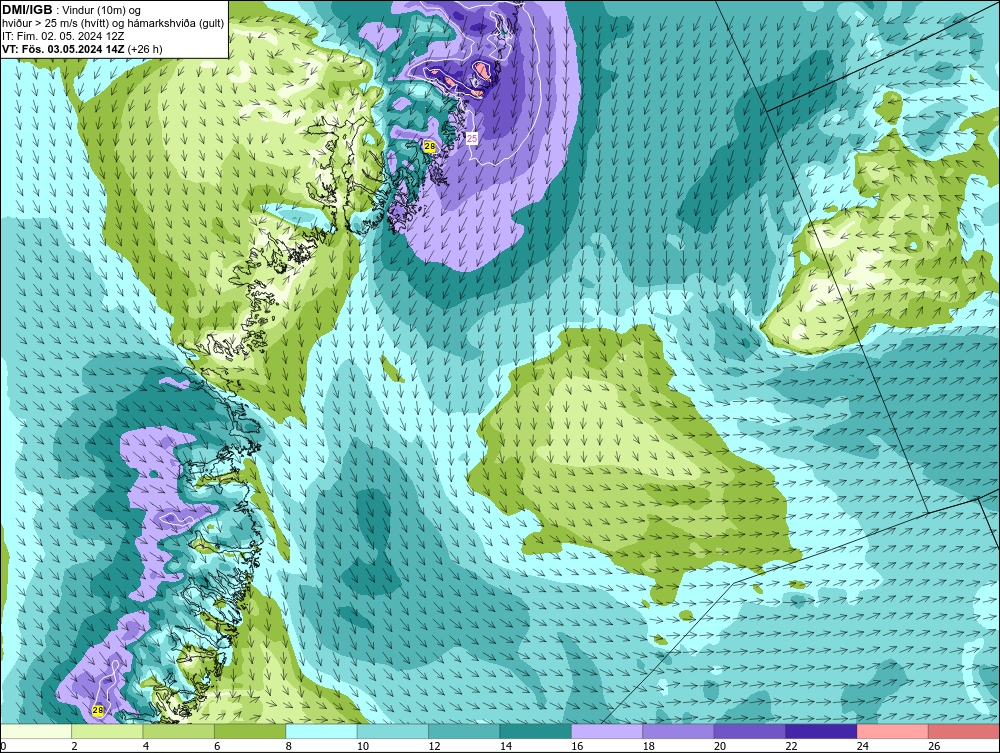Select the 22–24 m/s dark indigo swatch
This screenshot has width=1000, height=753.
[821, 731]
